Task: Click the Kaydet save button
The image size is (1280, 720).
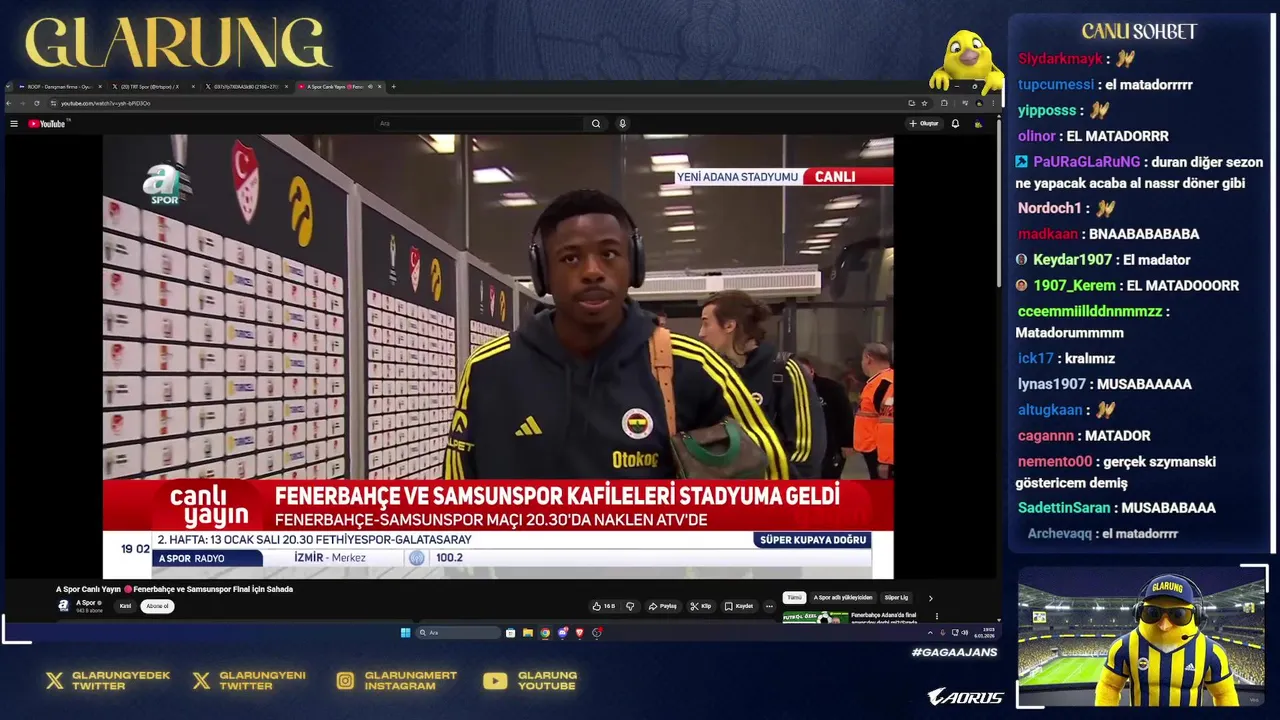Action: coord(740,606)
